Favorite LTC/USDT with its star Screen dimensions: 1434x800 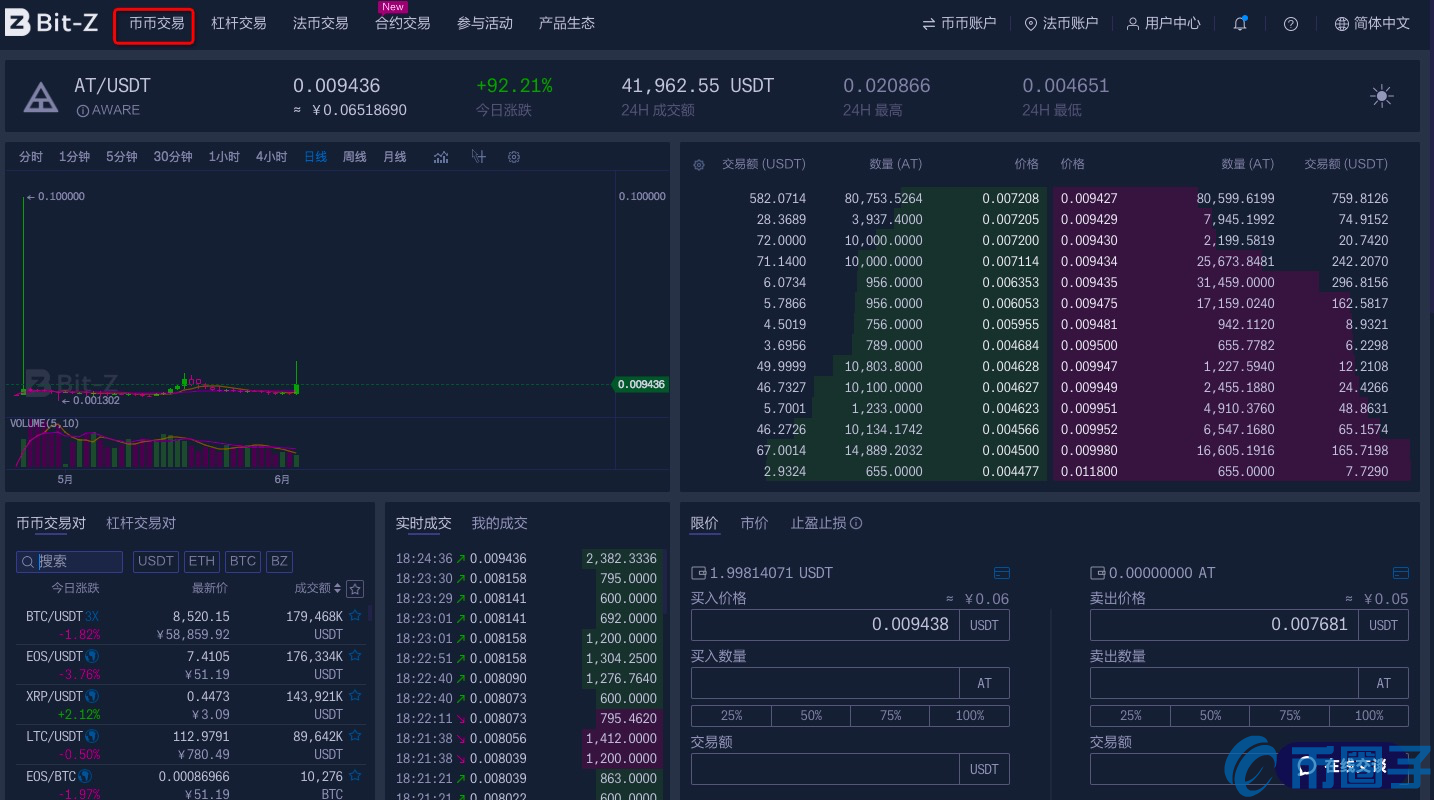[x=355, y=736]
